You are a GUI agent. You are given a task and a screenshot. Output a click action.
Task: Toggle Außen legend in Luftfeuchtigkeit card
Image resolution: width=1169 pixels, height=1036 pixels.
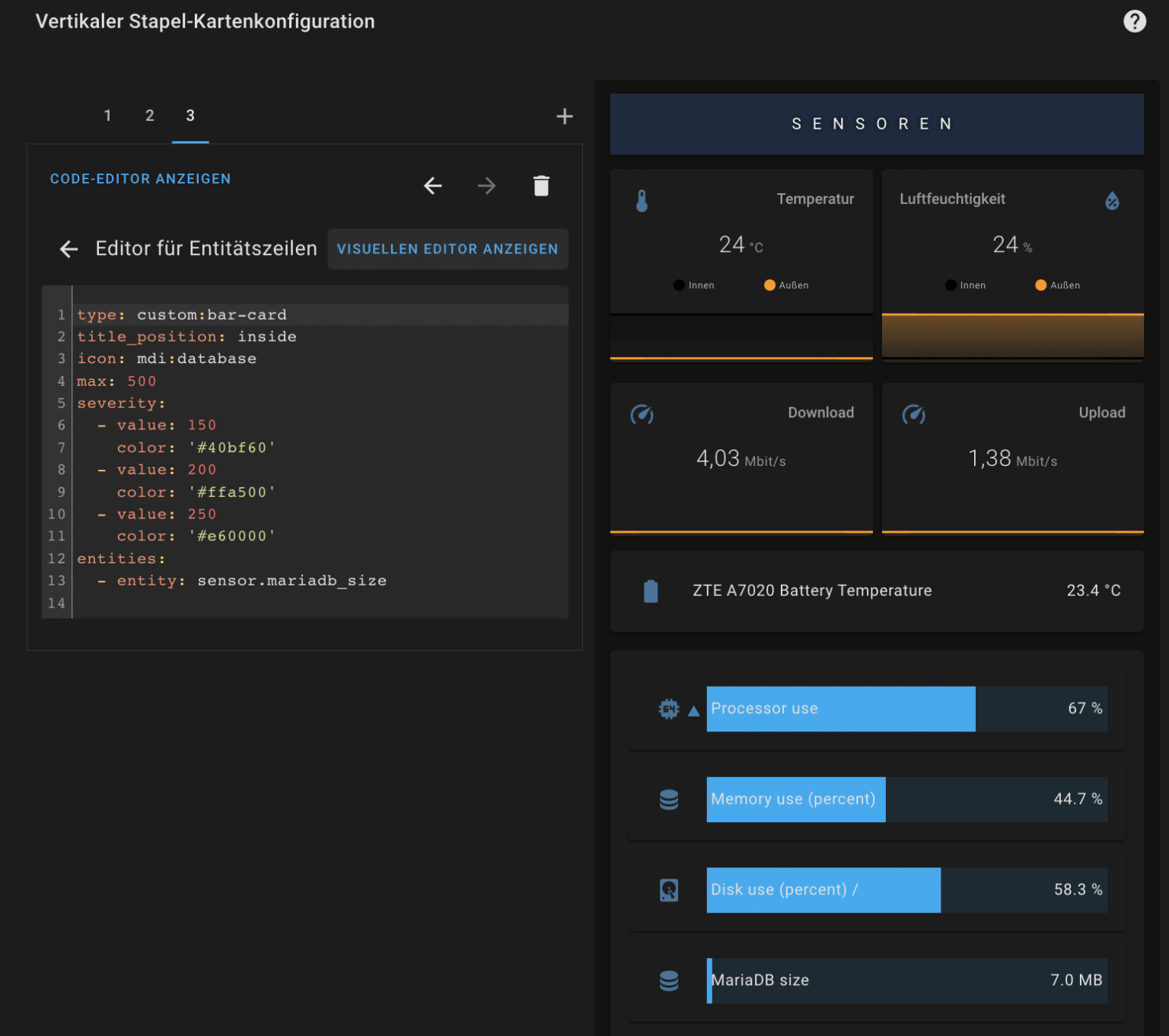[x=1057, y=285]
